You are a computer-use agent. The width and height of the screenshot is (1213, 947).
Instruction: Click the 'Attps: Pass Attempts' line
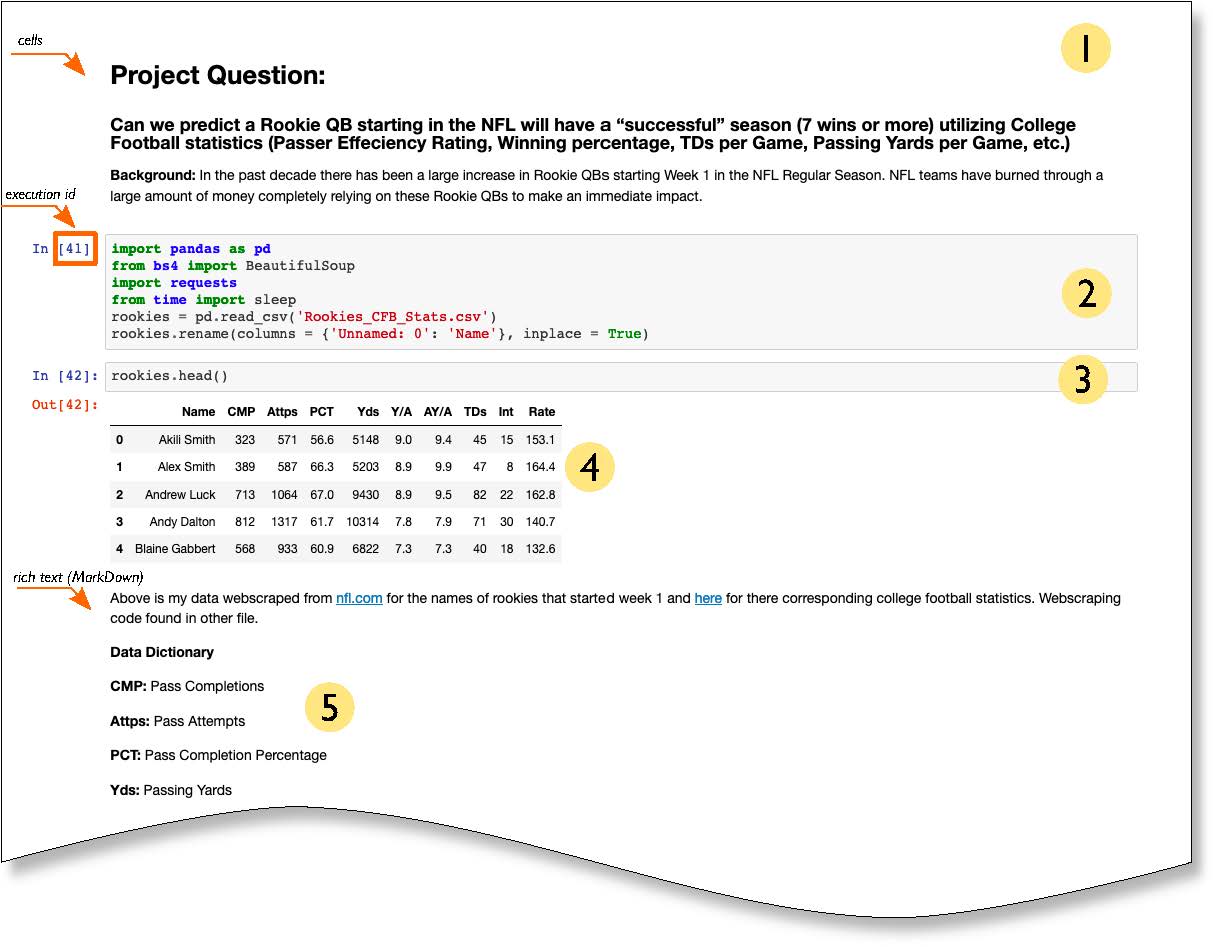(177, 721)
